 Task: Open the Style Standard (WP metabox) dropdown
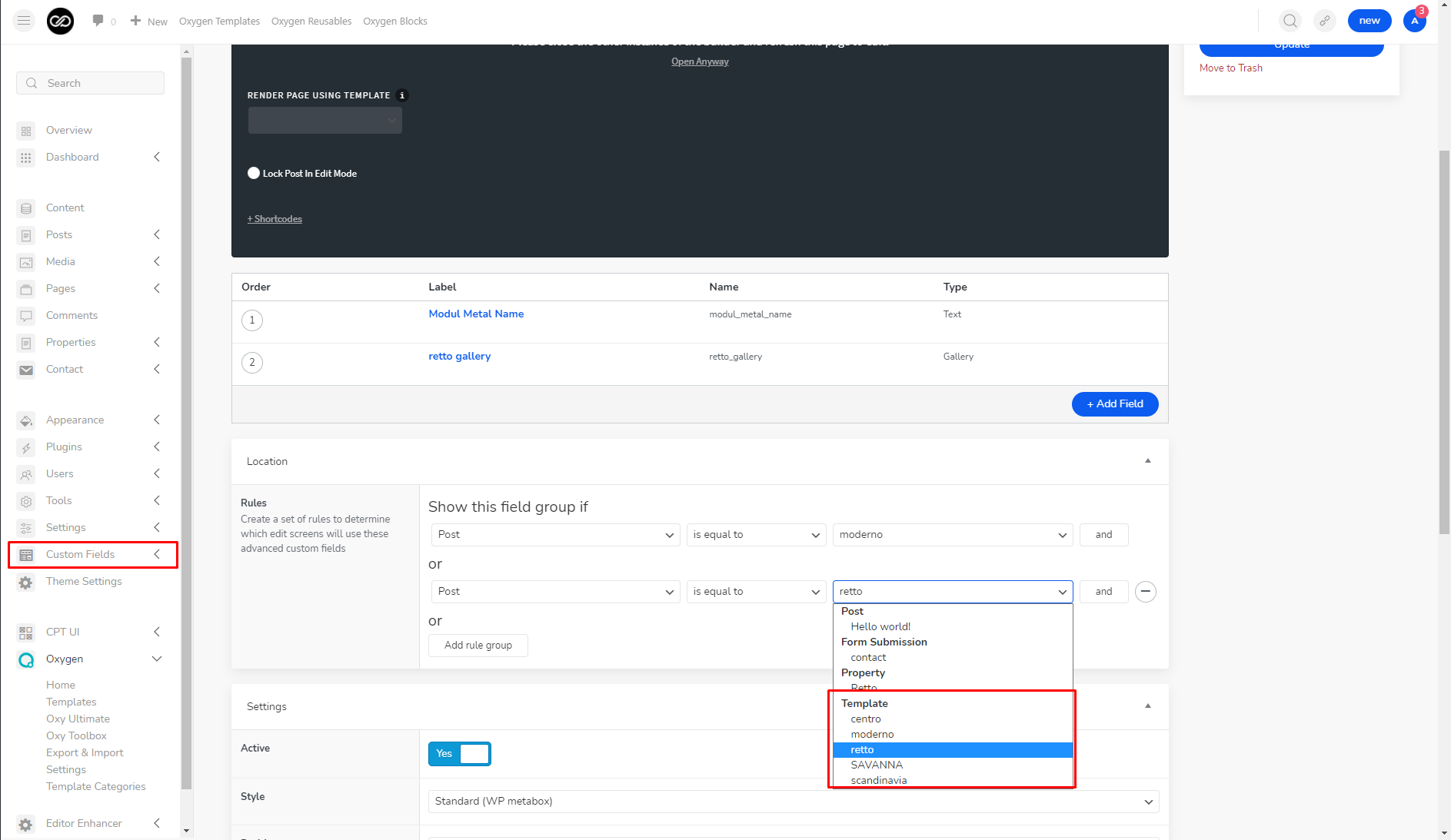point(794,802)
